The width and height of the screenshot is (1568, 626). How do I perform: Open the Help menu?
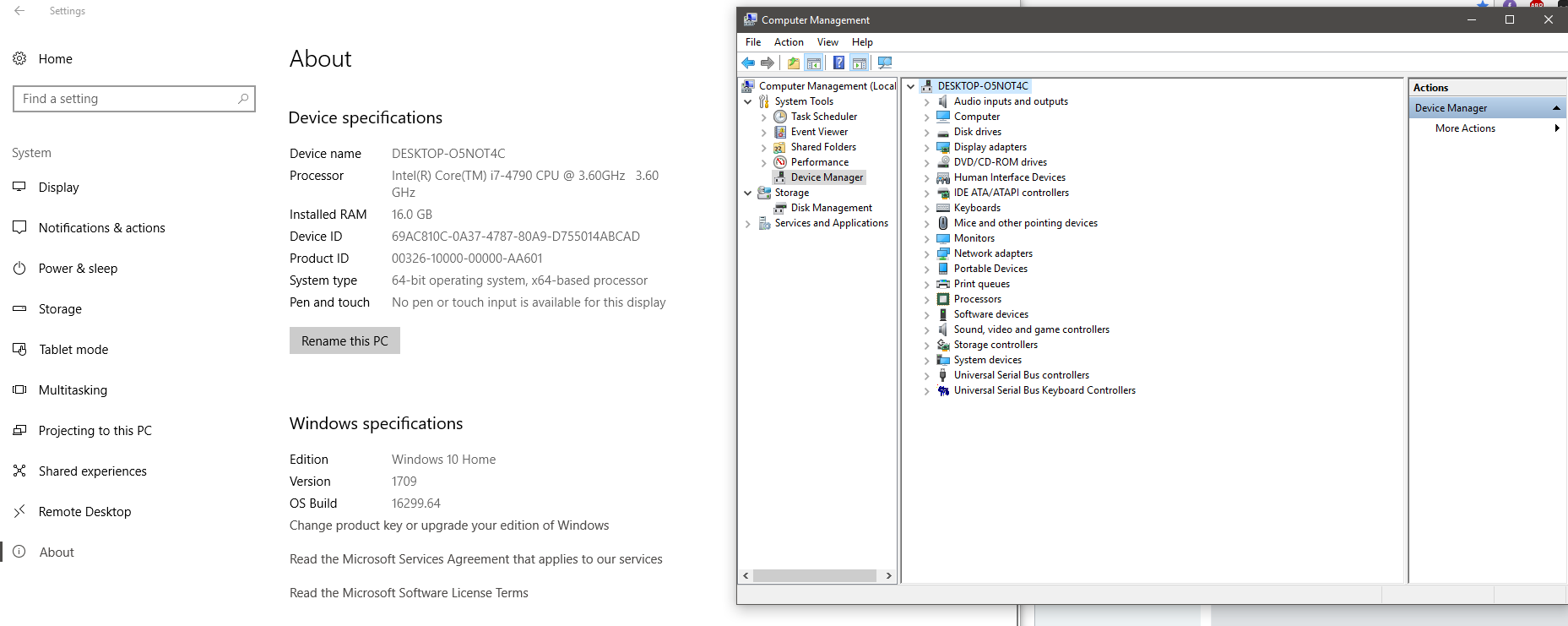(x=862, y=42)
